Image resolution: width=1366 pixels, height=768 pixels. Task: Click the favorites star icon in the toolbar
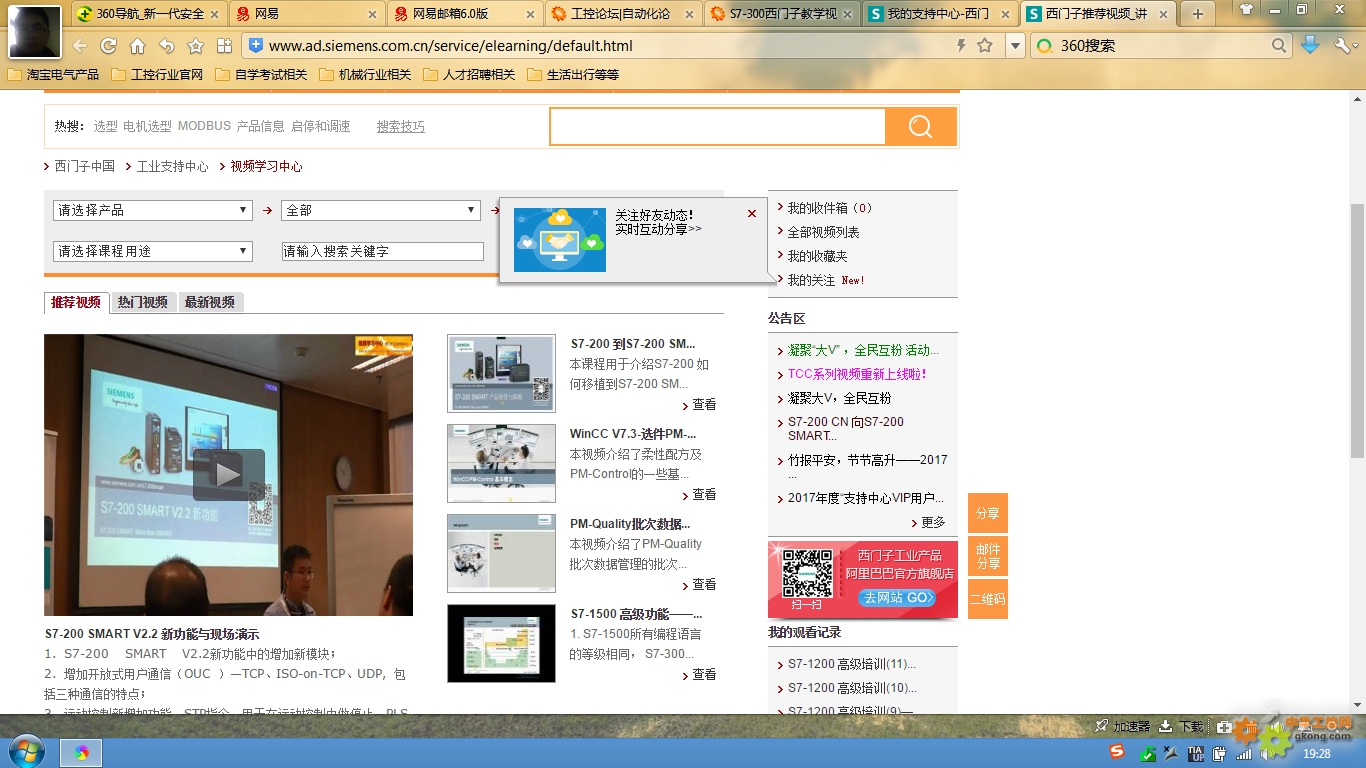pos(195,46)
